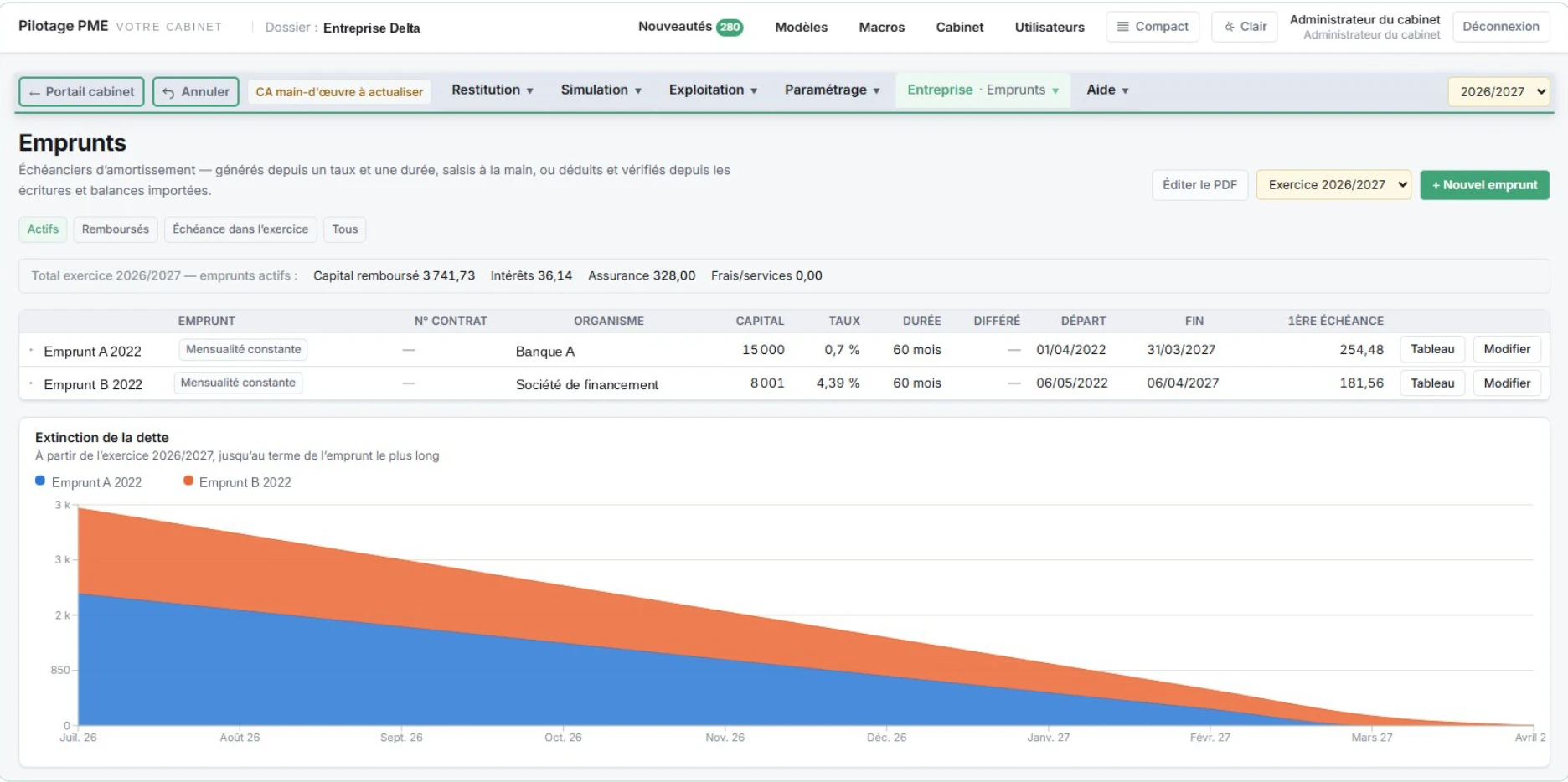Click the Portail cabinet back button
The image size is (1568, 782).
(81, 92)
